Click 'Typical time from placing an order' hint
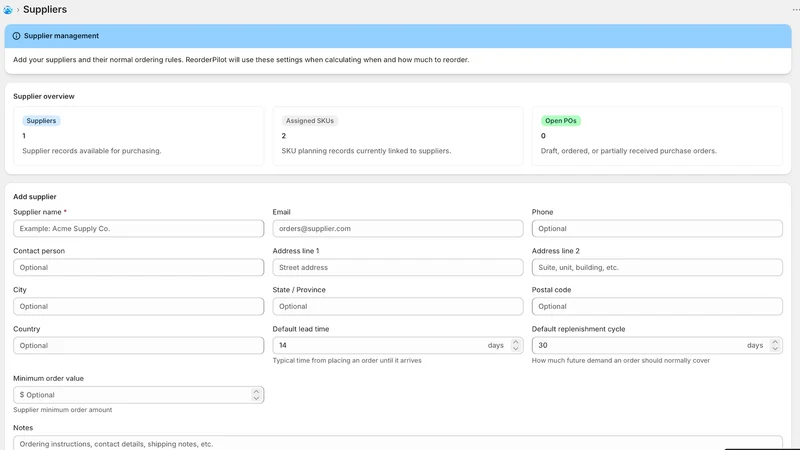 coord(347,361)
